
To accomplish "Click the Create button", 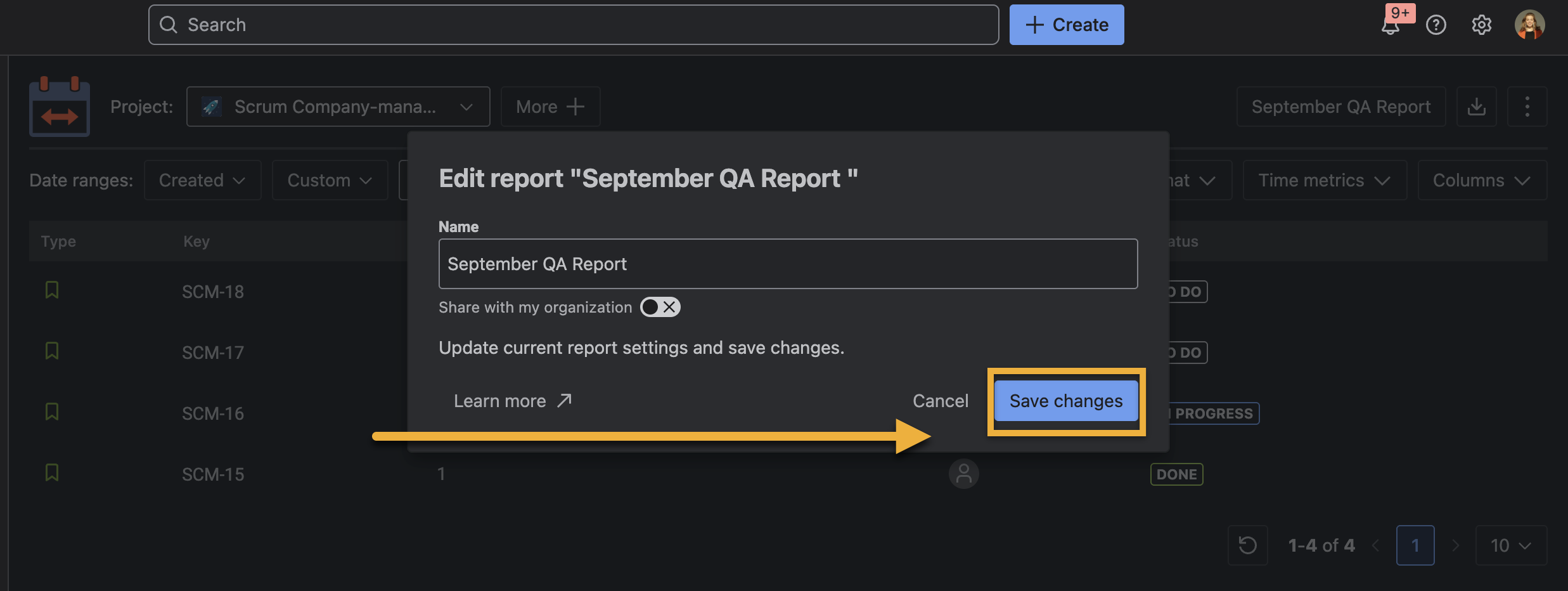I will 1066,25.
